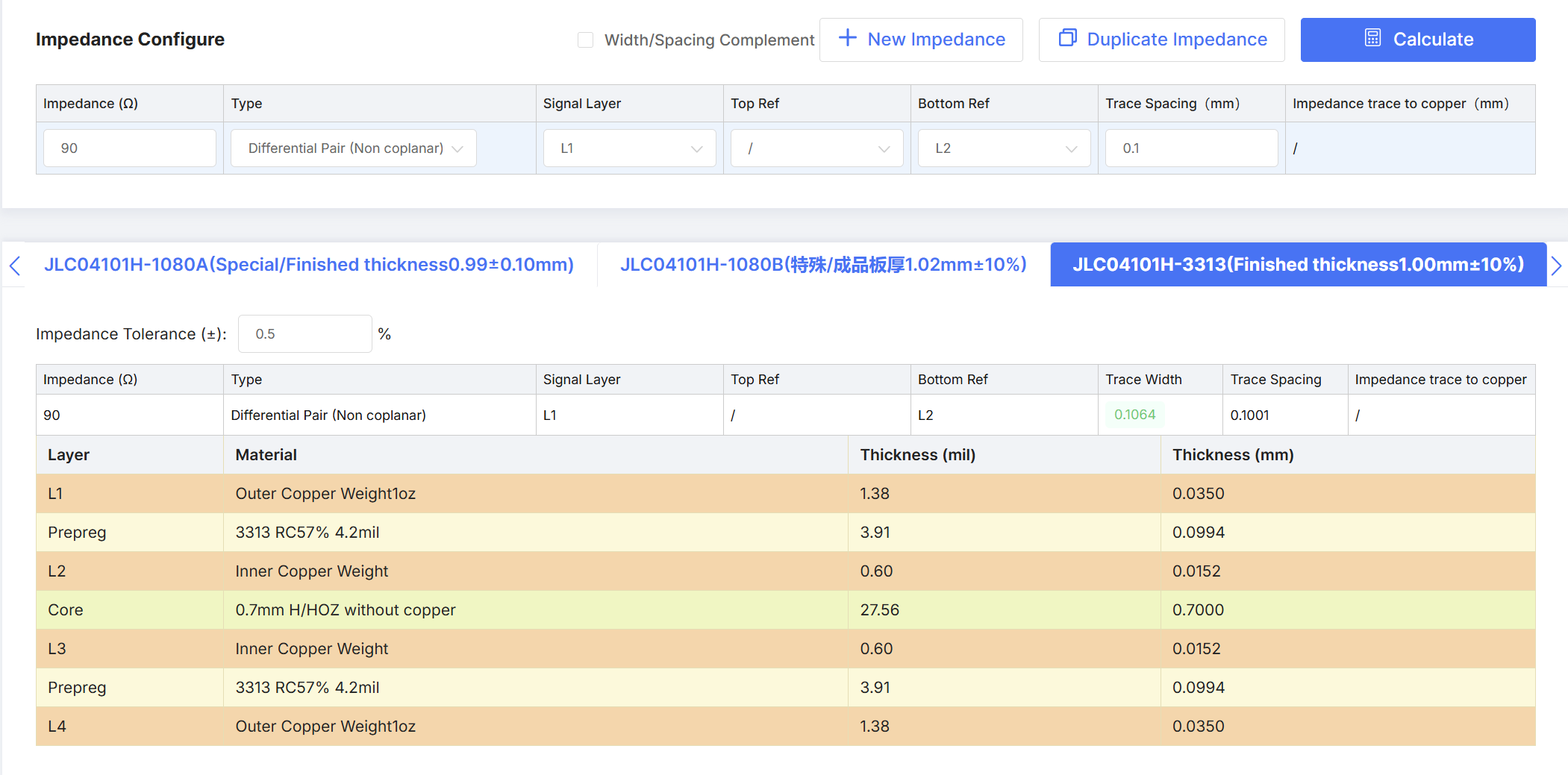Click the calculator icon on Calculate button
1568x775 pixels.
click(1372, 38)
